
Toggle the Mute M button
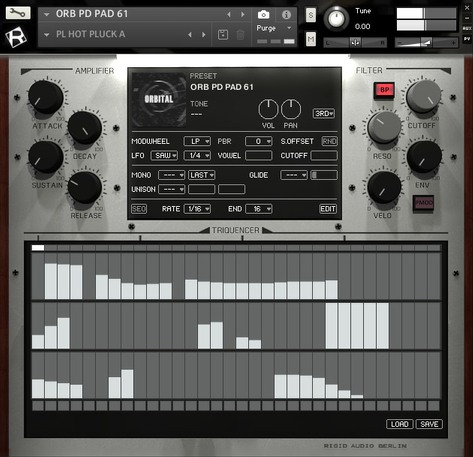click(311, 39)
